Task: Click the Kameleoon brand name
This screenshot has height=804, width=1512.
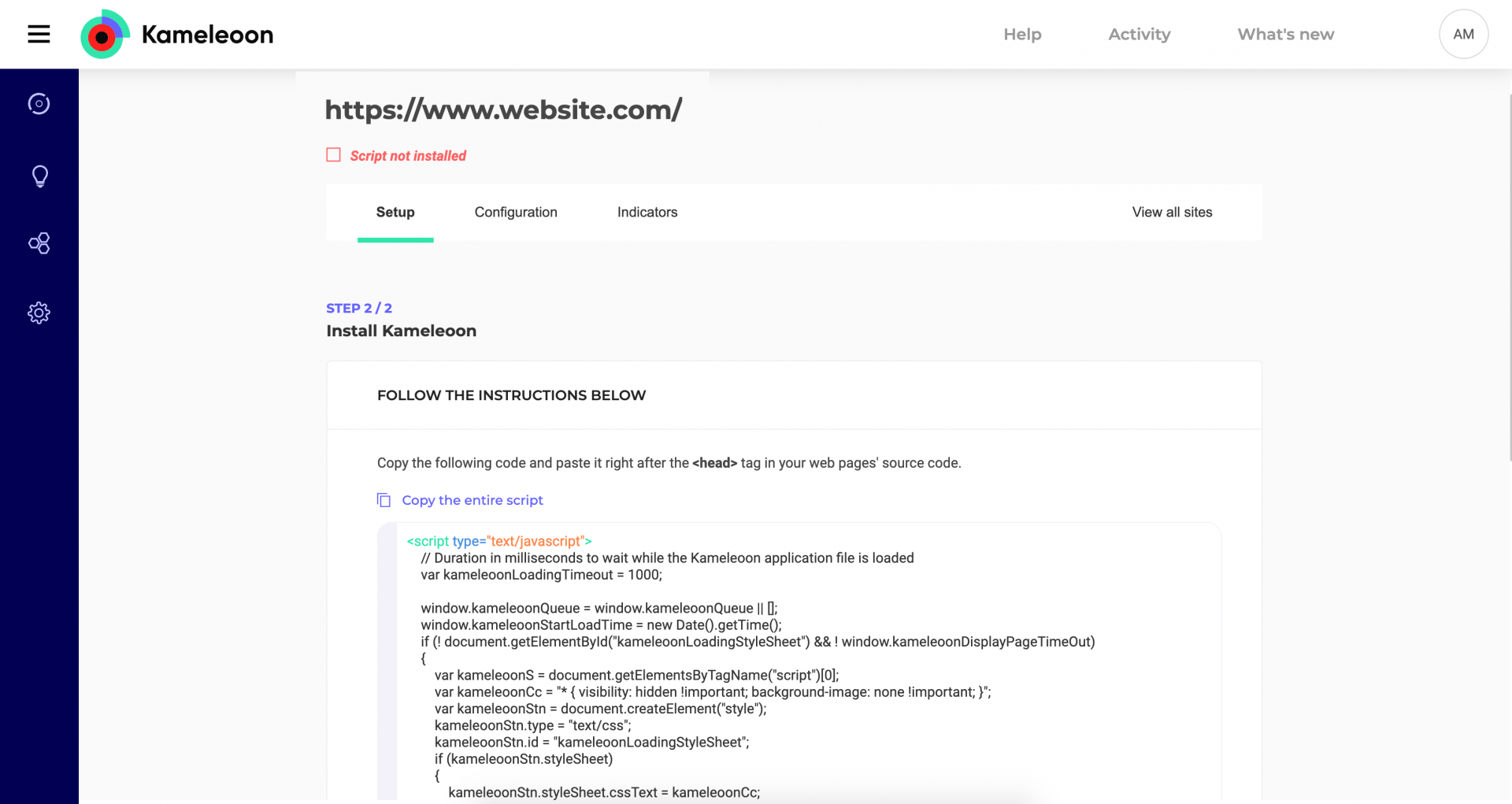Action: click(208, 35)
